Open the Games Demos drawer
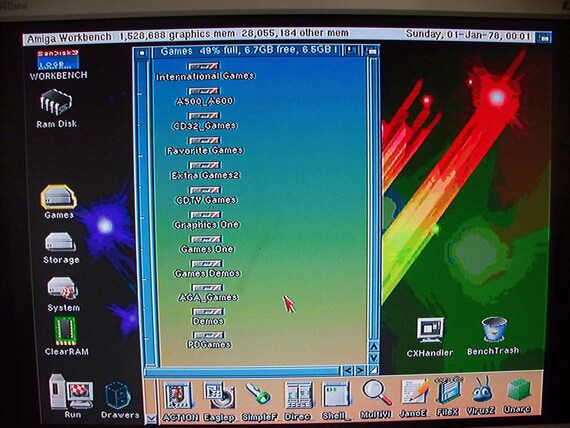The image size is (570, 428). coord(207,269)
